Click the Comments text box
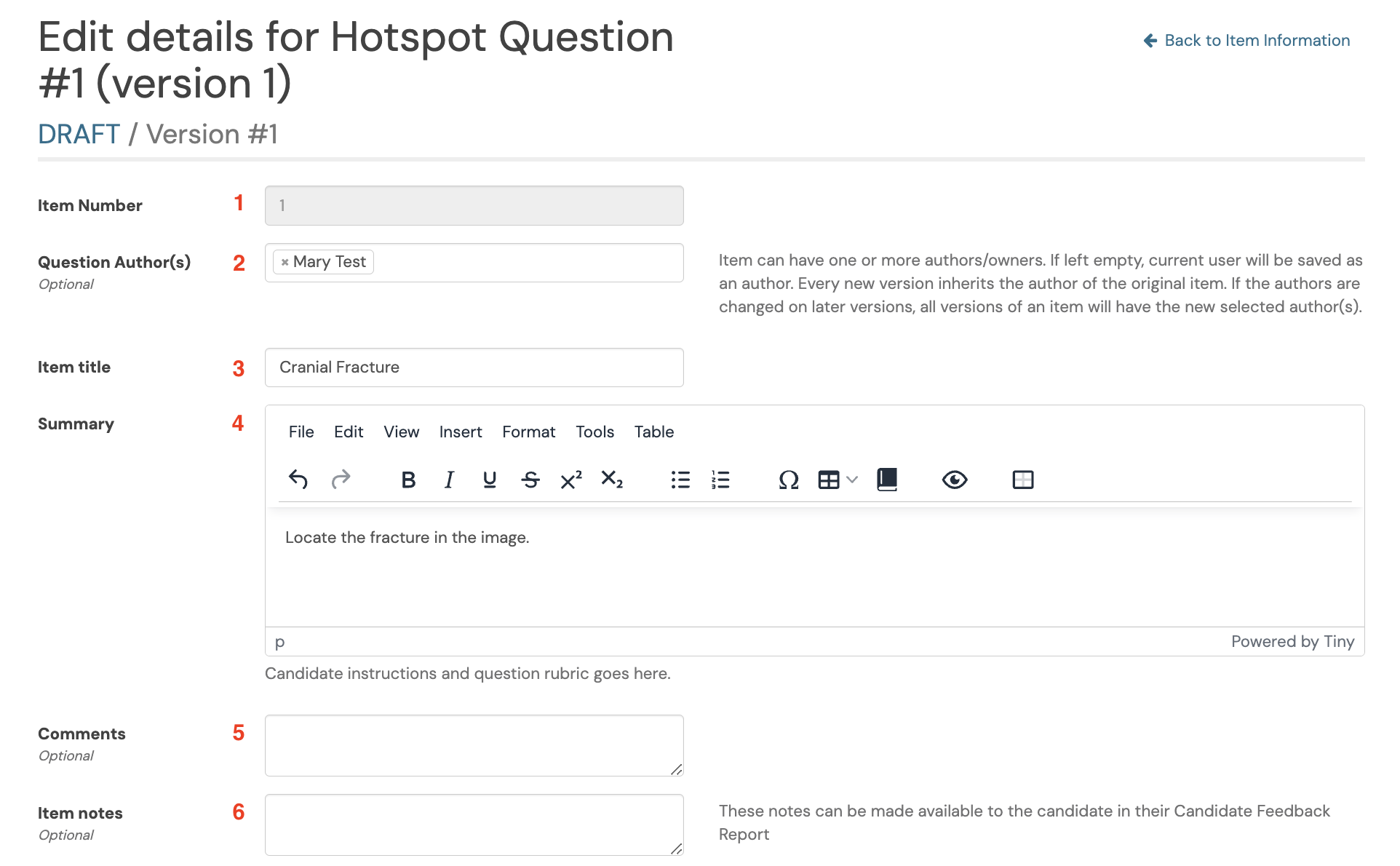This screenshot has width=1400, height=866. 474,745
